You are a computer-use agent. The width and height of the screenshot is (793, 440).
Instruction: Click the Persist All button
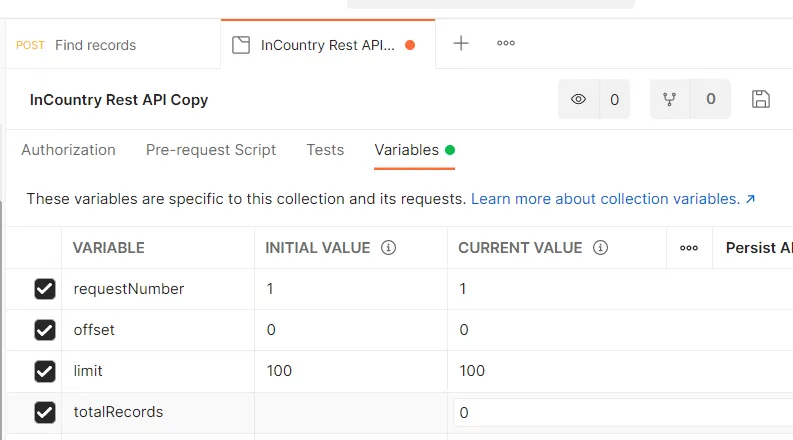759,248
